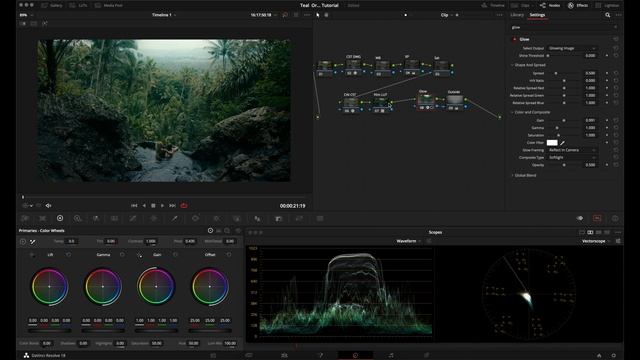Open the Project Manager home icon
640x360 pixels.
599,356
